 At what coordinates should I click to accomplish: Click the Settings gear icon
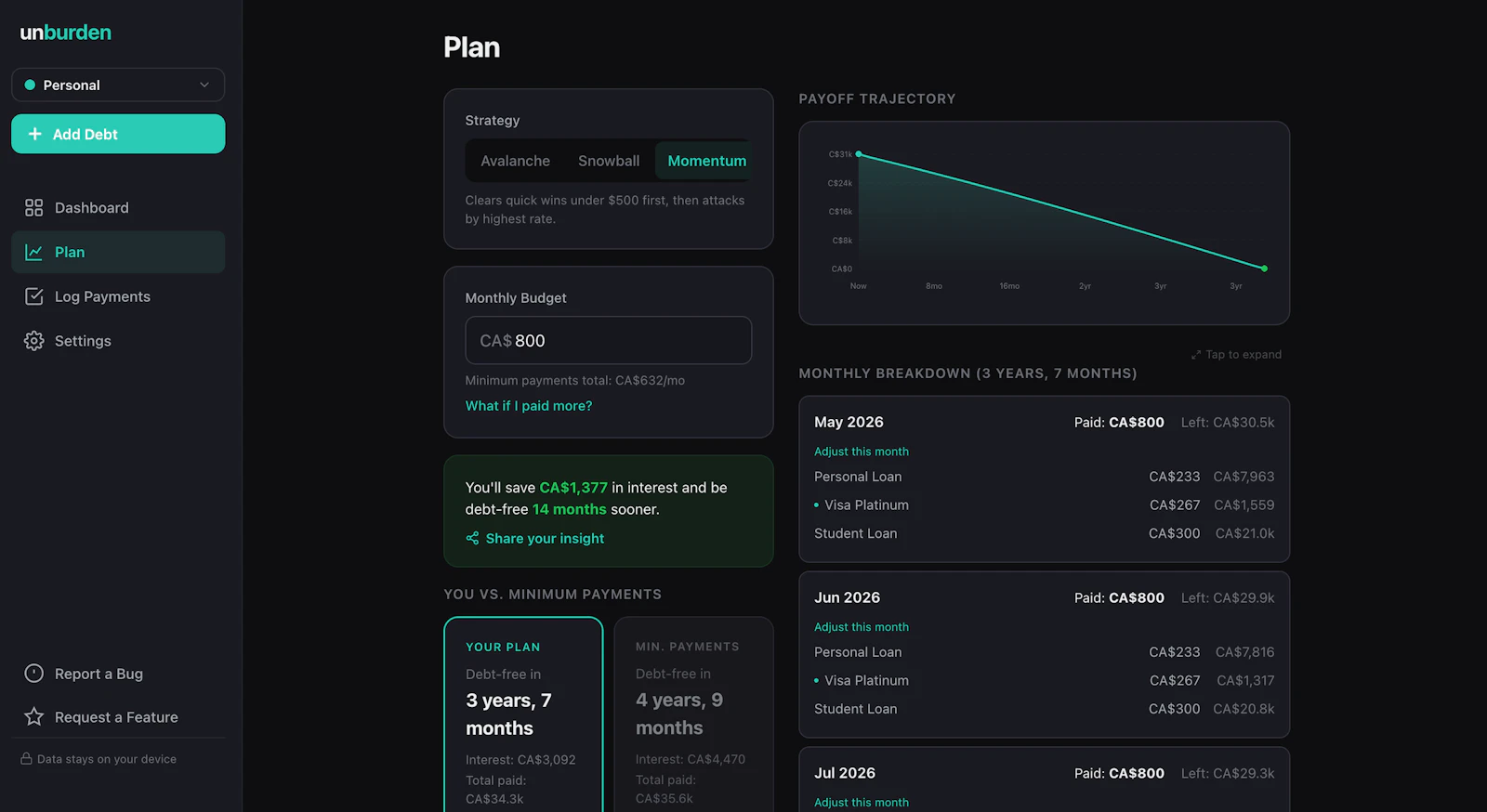point(34,341)
